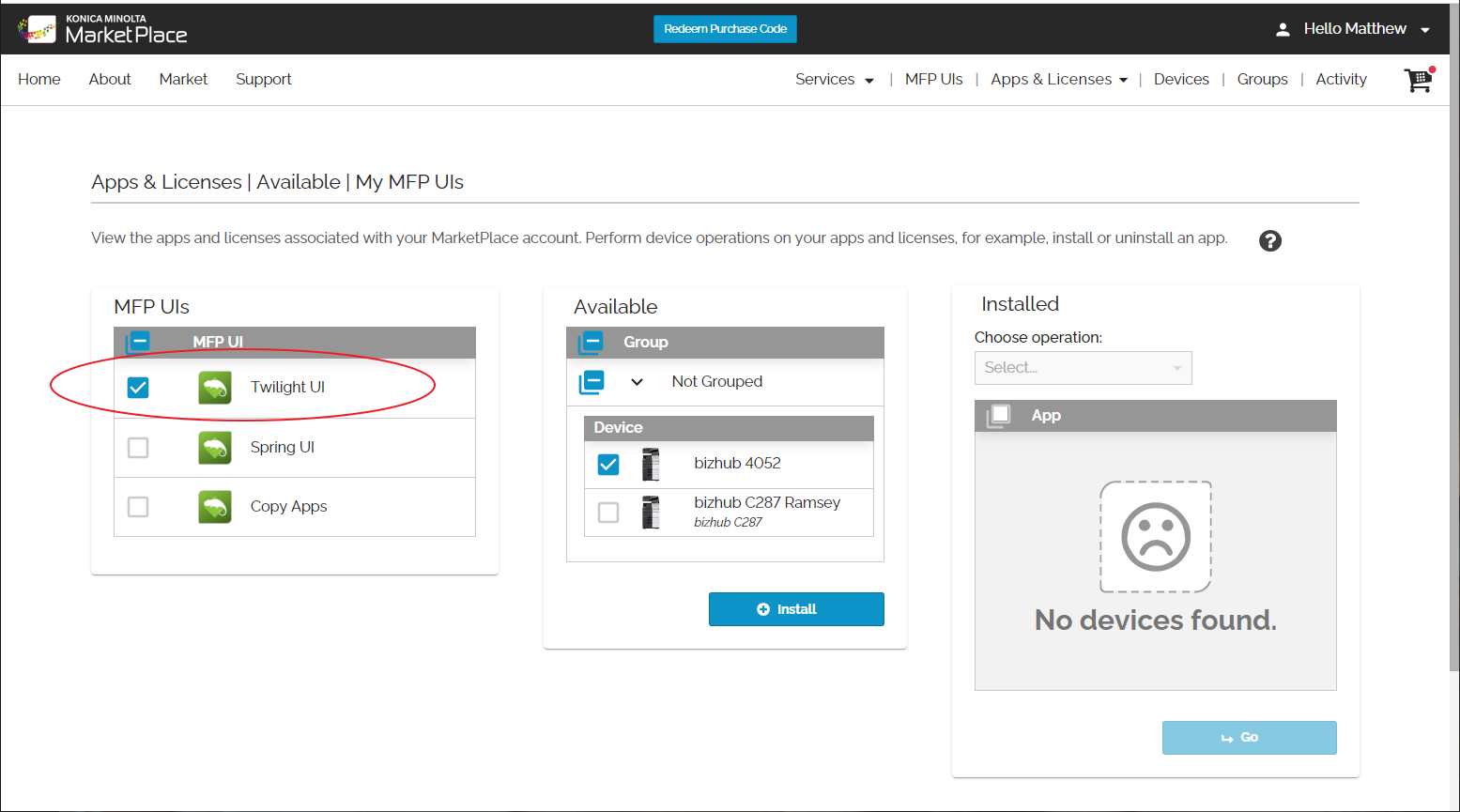
Task: Open the shopping cart icon
Action: coord(1419,80)
